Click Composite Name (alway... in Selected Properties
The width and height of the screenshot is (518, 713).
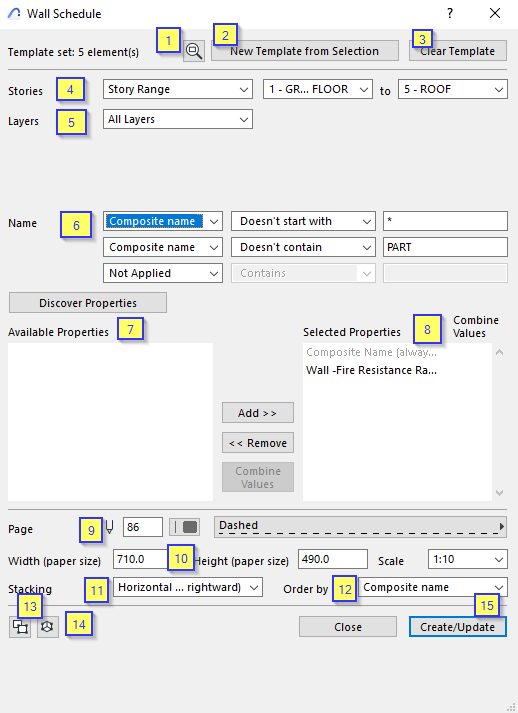397,352
